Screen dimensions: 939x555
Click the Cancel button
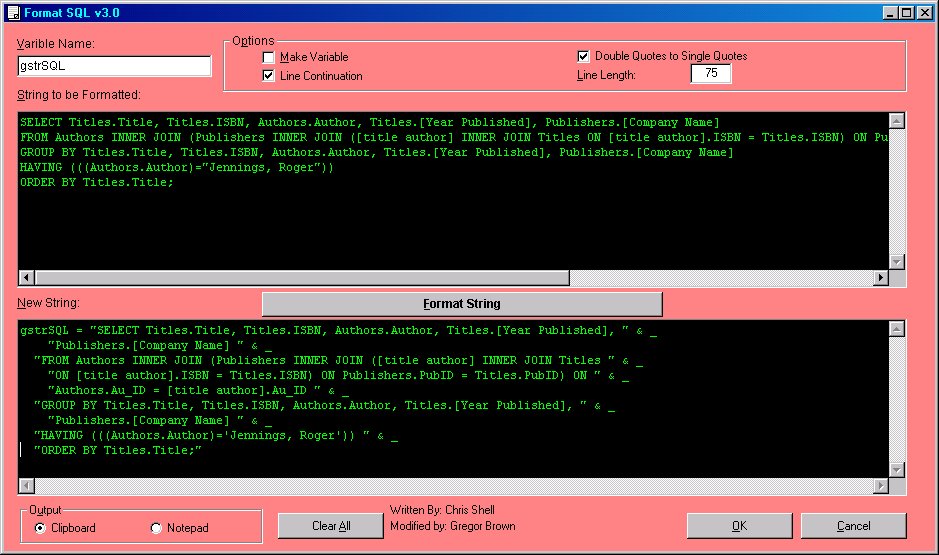tap(853, 526)
